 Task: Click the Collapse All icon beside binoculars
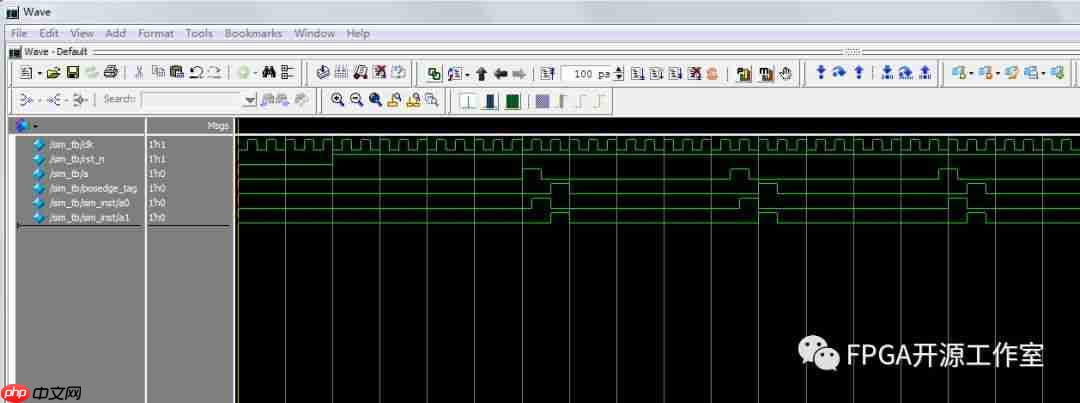click(288, 72)
